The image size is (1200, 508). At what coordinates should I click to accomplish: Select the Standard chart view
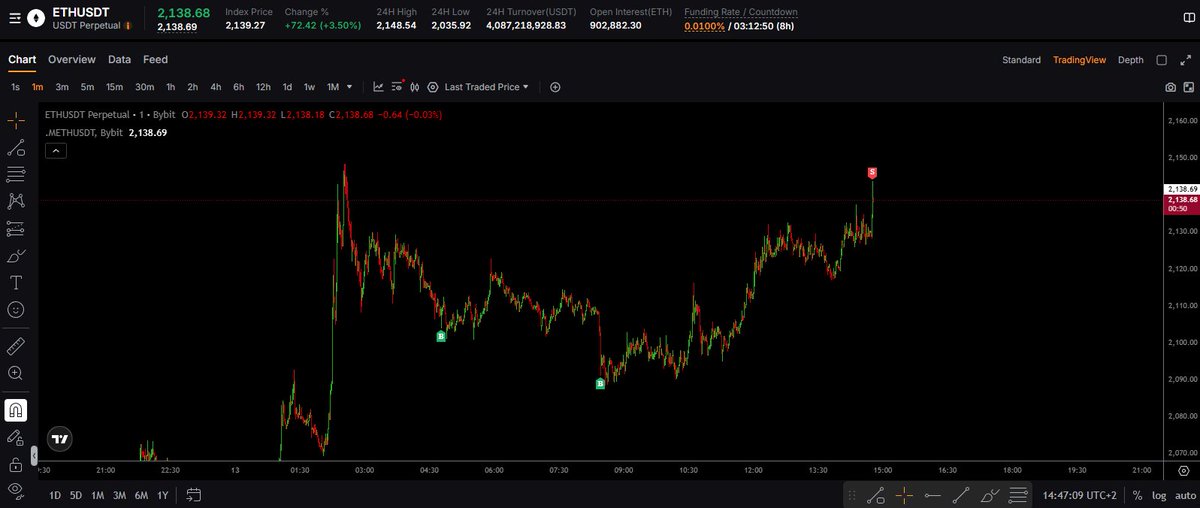click(1021, 60)
